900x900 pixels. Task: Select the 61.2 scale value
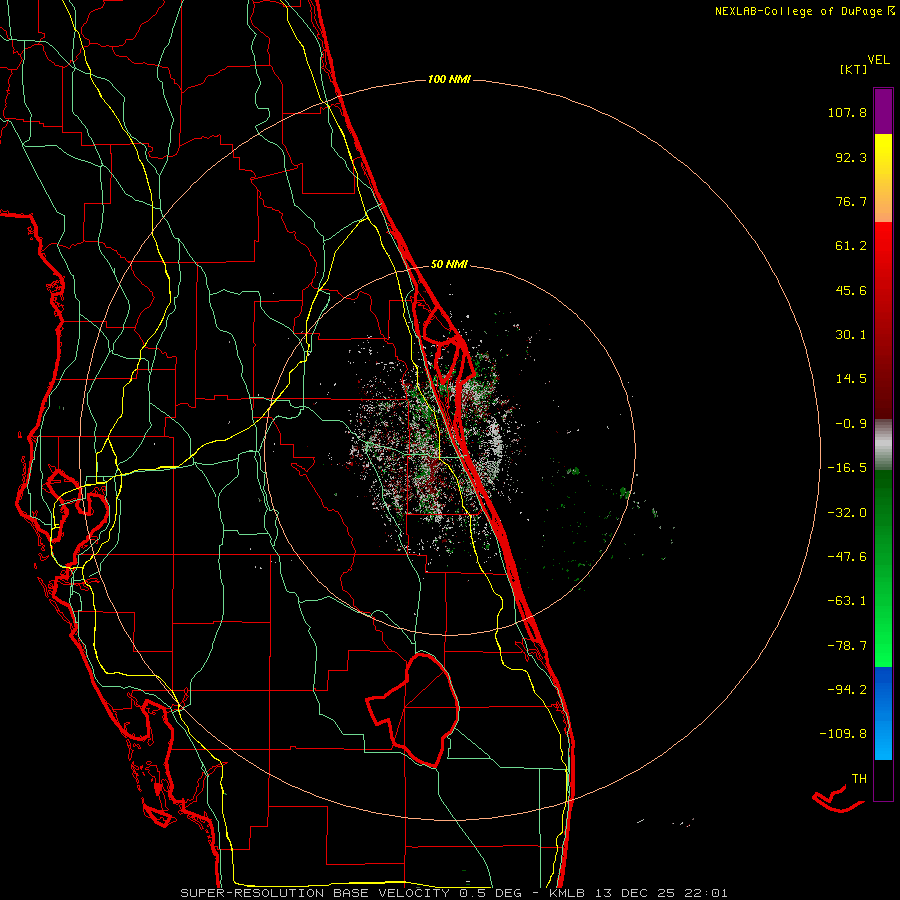(x=851, y=246)
